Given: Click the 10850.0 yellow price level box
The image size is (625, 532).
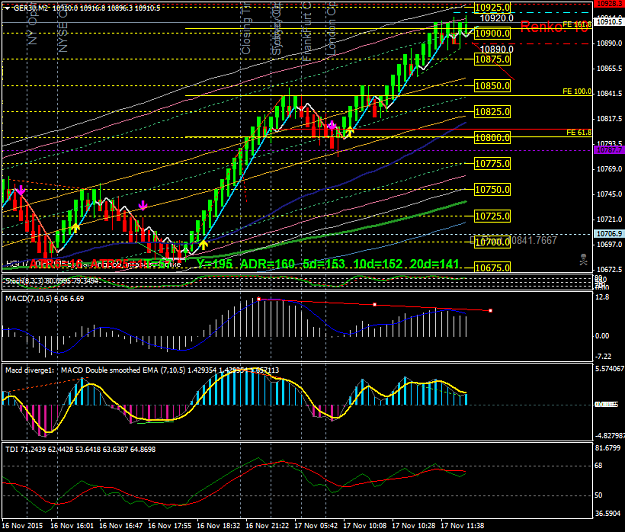Looking at the screenshot, I should [493, 86].
